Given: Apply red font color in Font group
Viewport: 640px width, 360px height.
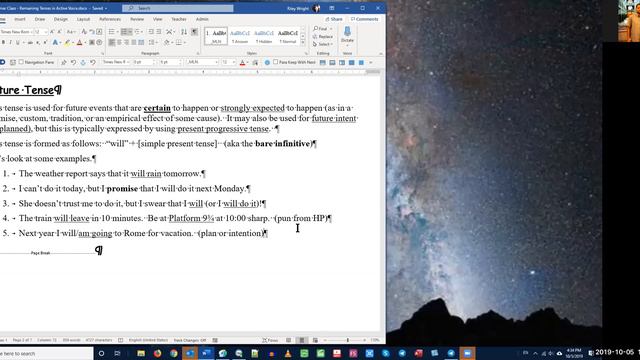Looking at the screenshot, I should [80, 42].
